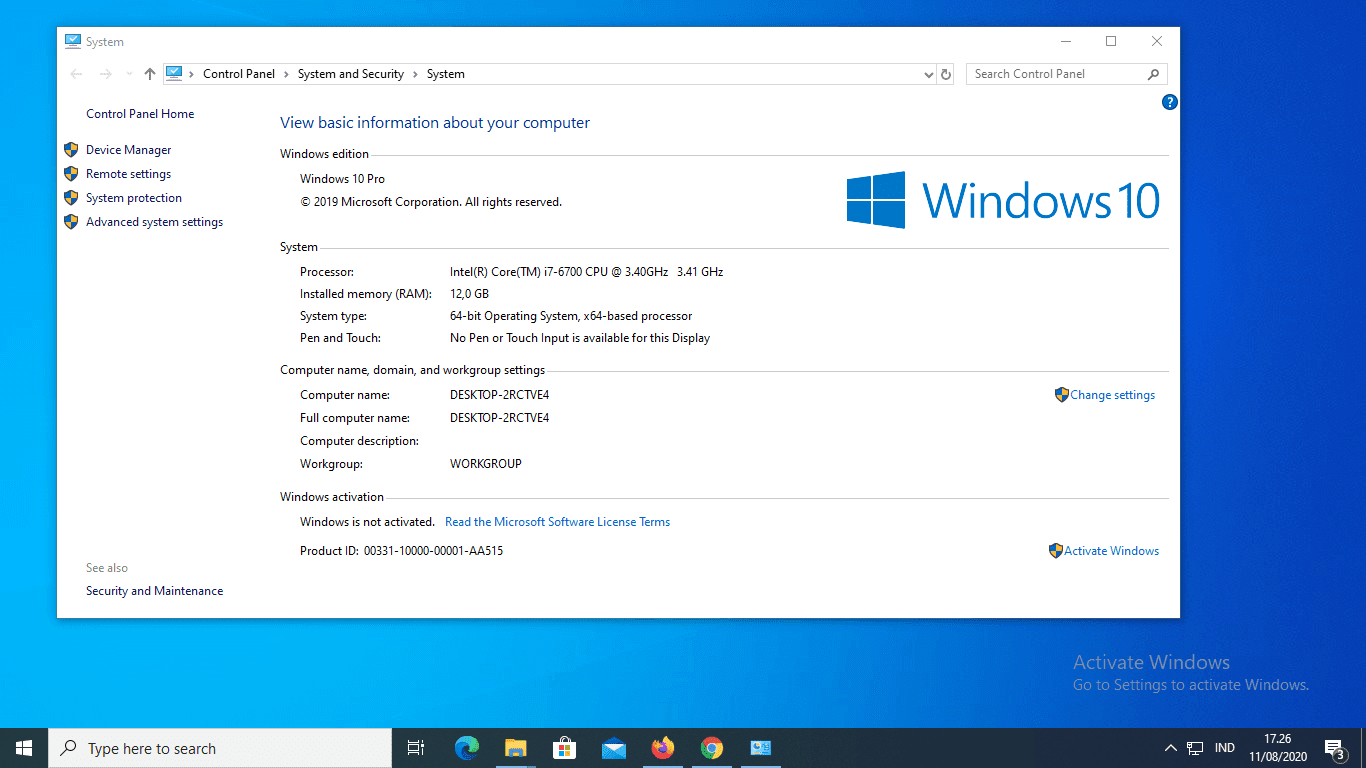Open the notifications Action Center
1366x768 pixels.
click(1334, 748)
